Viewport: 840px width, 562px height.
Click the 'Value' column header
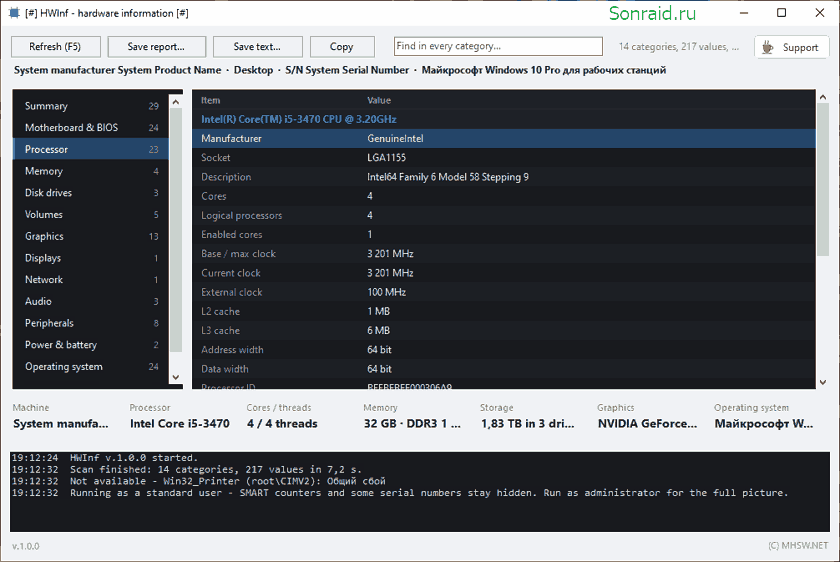[x=379, y=100]
